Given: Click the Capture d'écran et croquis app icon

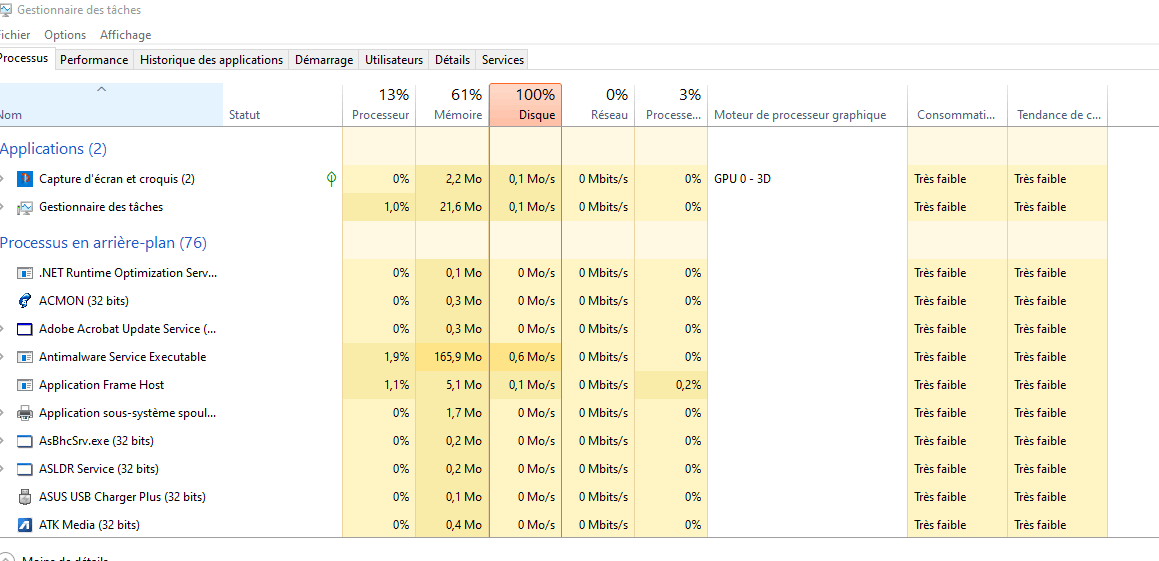Looking at the screenshot, I should [25, 179].
